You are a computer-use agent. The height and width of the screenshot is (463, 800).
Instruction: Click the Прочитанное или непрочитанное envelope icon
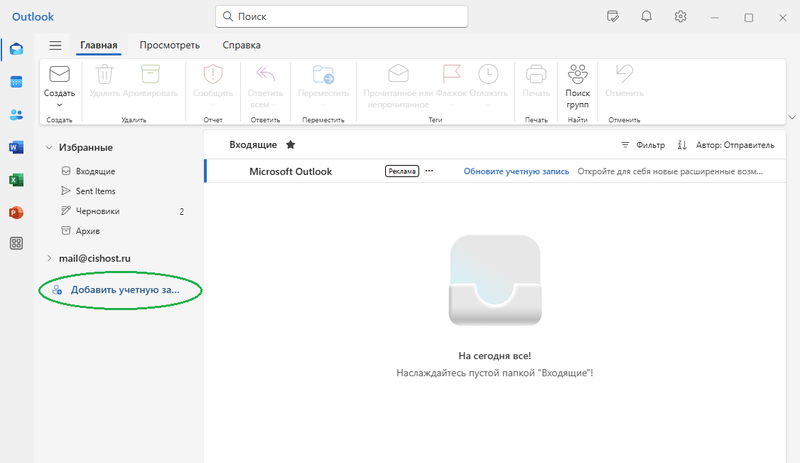(398, 74)
